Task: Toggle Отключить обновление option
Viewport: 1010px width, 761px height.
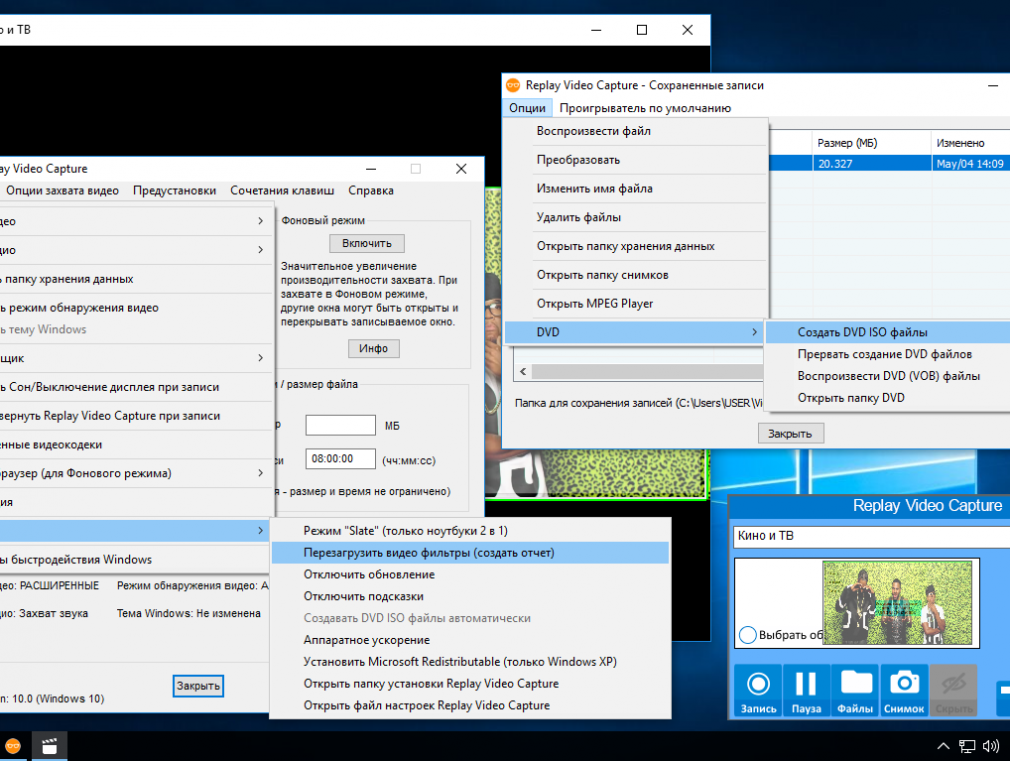Action: tap(470, 575)
